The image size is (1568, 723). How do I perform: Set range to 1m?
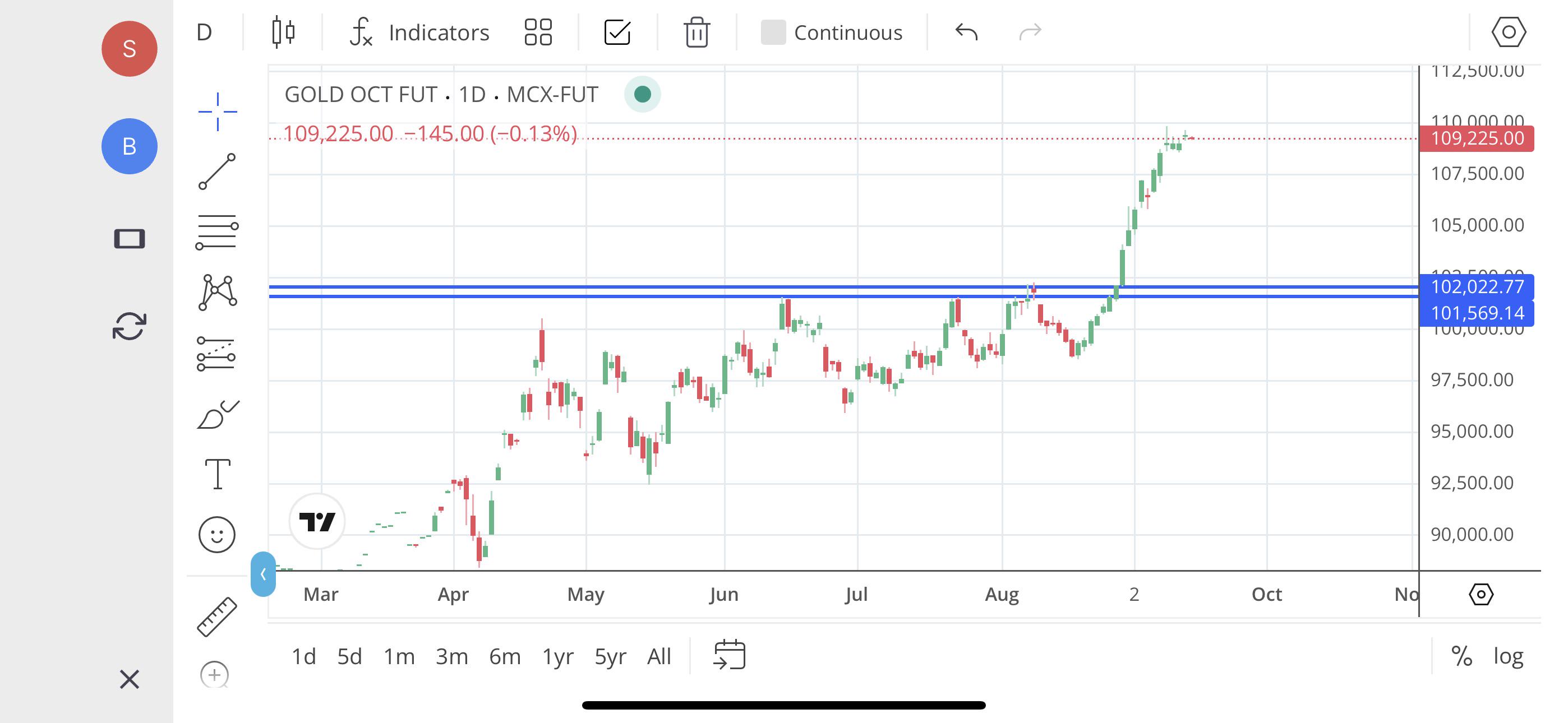pyautogui.click(x=399, y=656)
